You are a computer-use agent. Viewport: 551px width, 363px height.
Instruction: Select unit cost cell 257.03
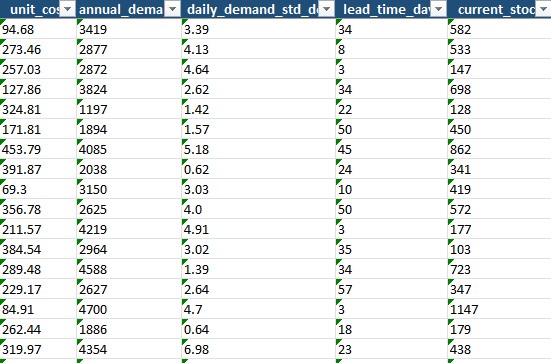(38, 69)
